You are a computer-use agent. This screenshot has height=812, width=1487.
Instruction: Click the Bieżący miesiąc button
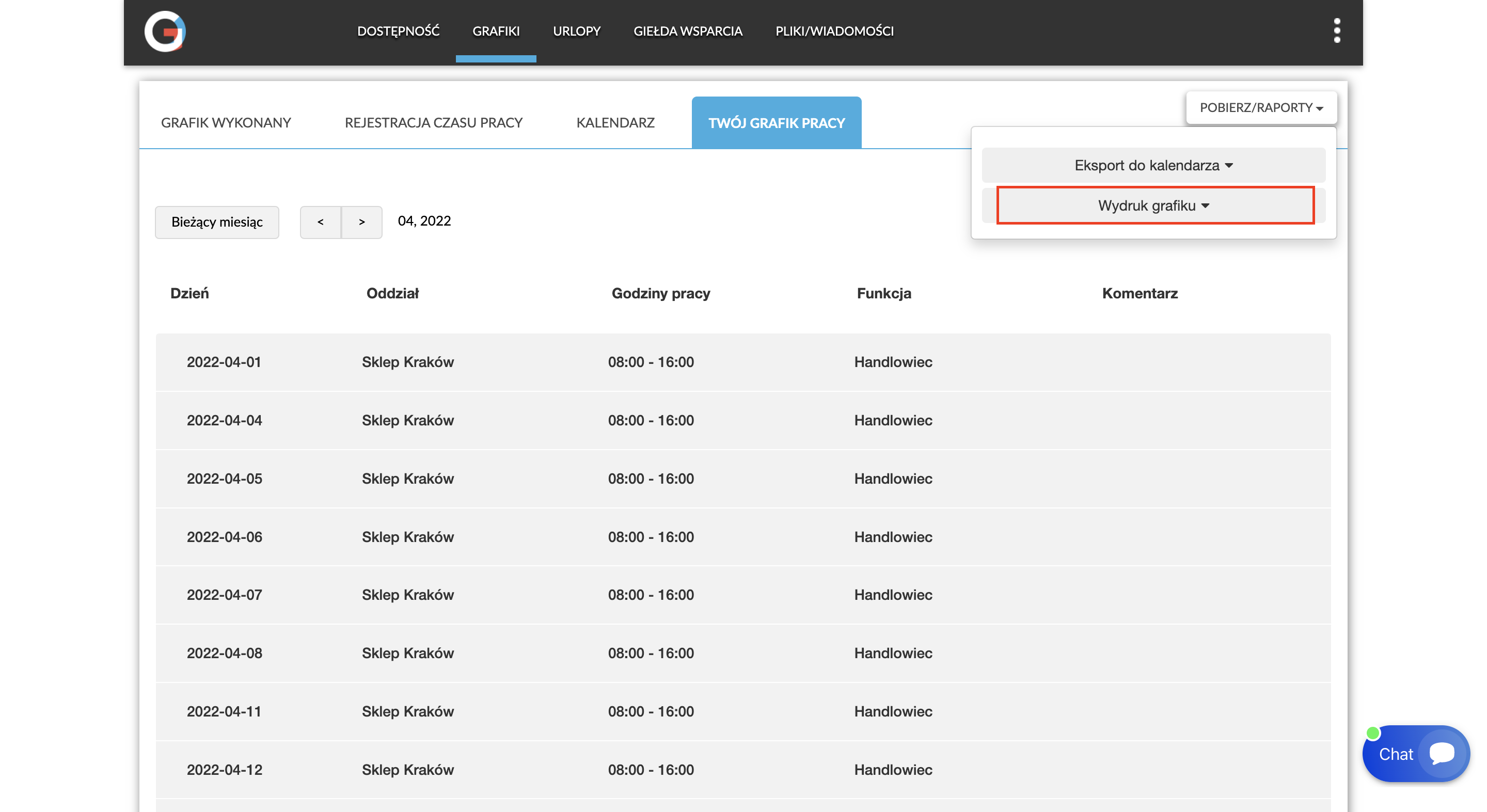click(216, 222)
